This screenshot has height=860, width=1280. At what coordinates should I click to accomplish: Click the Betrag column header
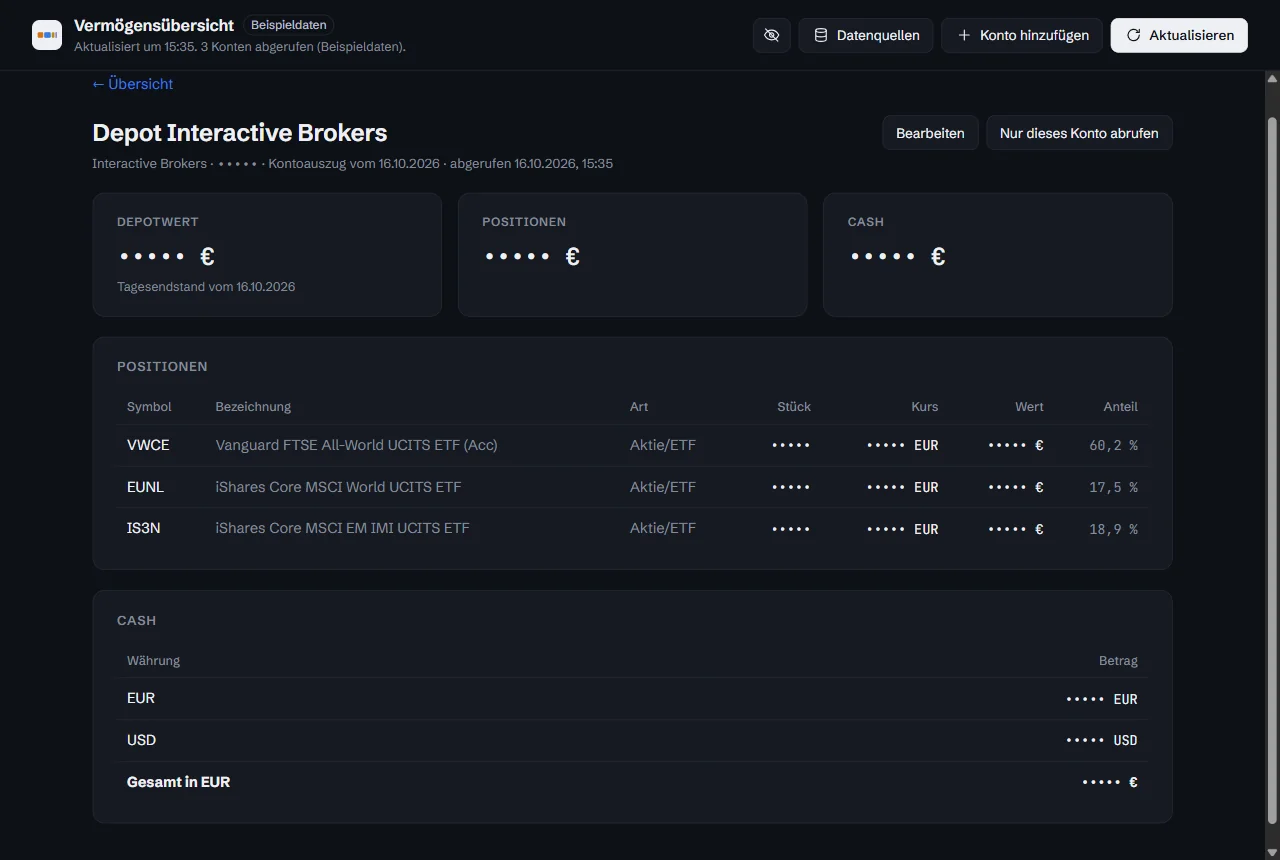click(1118, 661)
